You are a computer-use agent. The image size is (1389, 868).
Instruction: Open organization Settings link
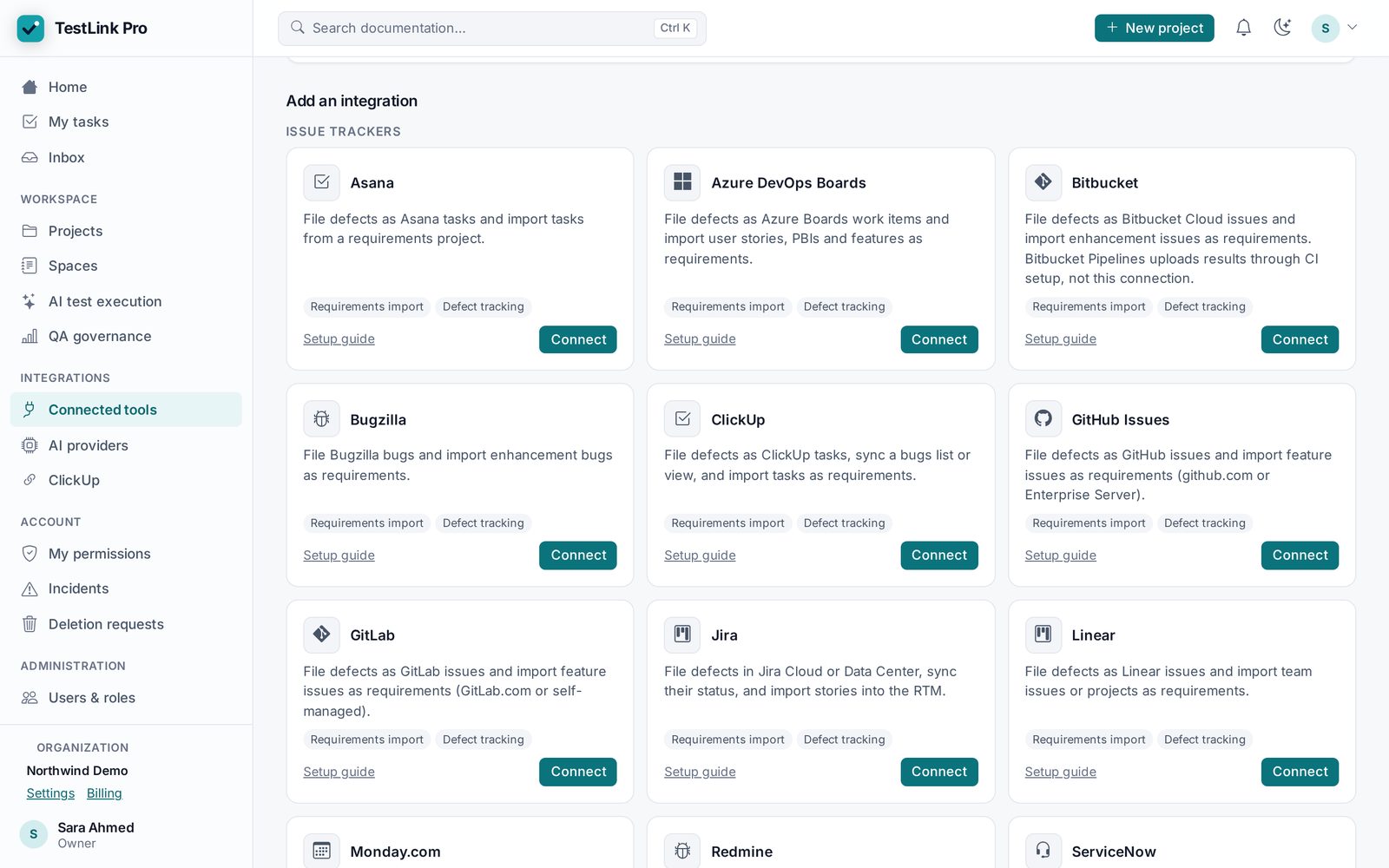[x=50, y=793]
